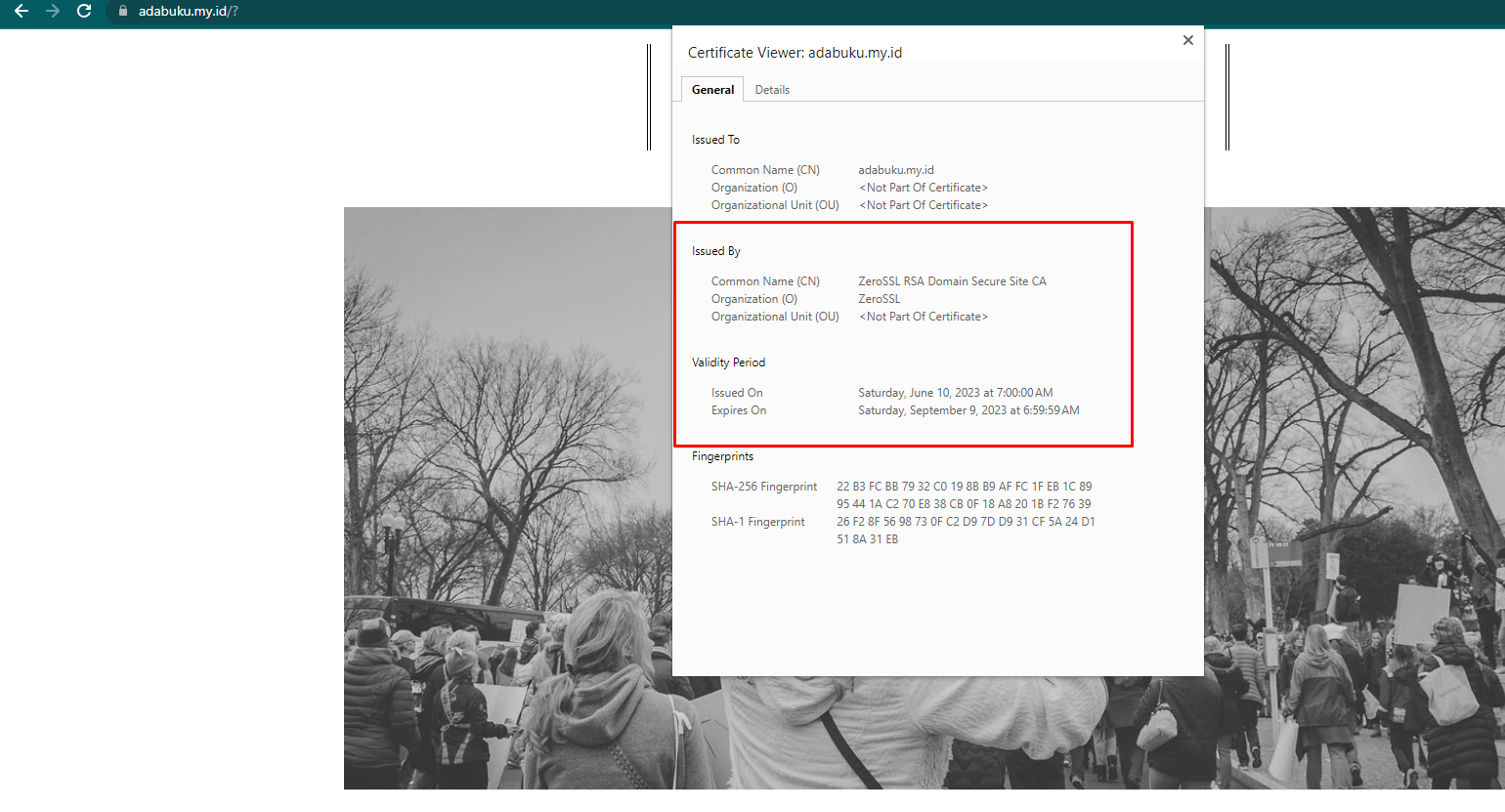Select issuer organization value ZeroSSL
Image resolution: width=1505 pixels, height=812 pixels.
[880, 299]
